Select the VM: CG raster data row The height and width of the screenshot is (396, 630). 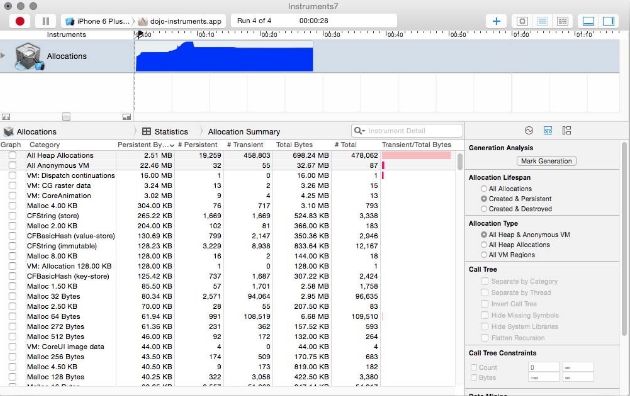pyautogui.click(x=228, y=186)
